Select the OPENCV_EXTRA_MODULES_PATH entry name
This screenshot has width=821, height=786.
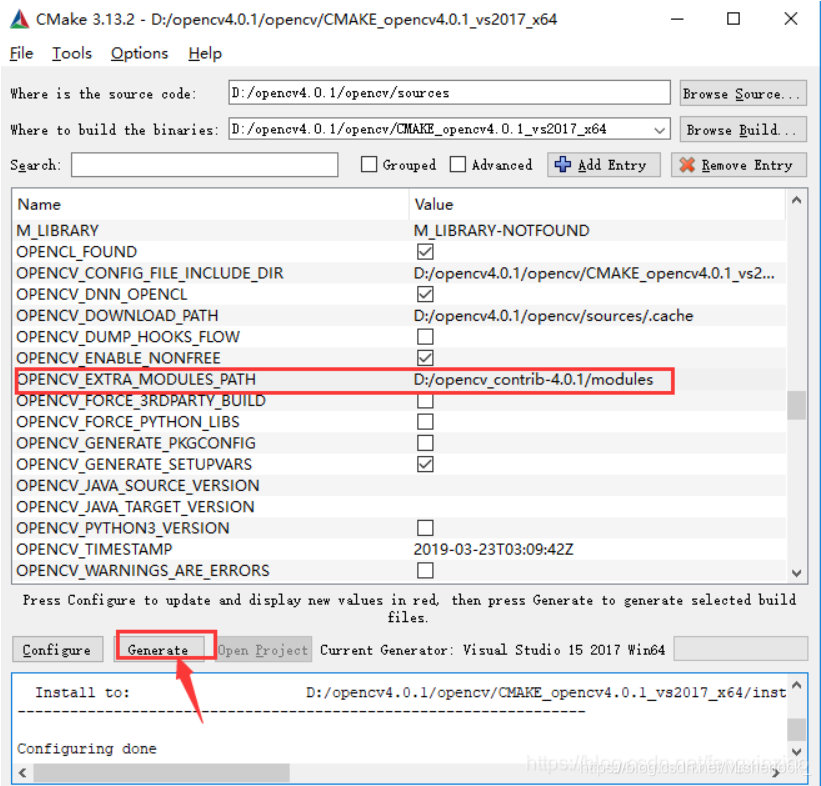(x=136, y=379)
